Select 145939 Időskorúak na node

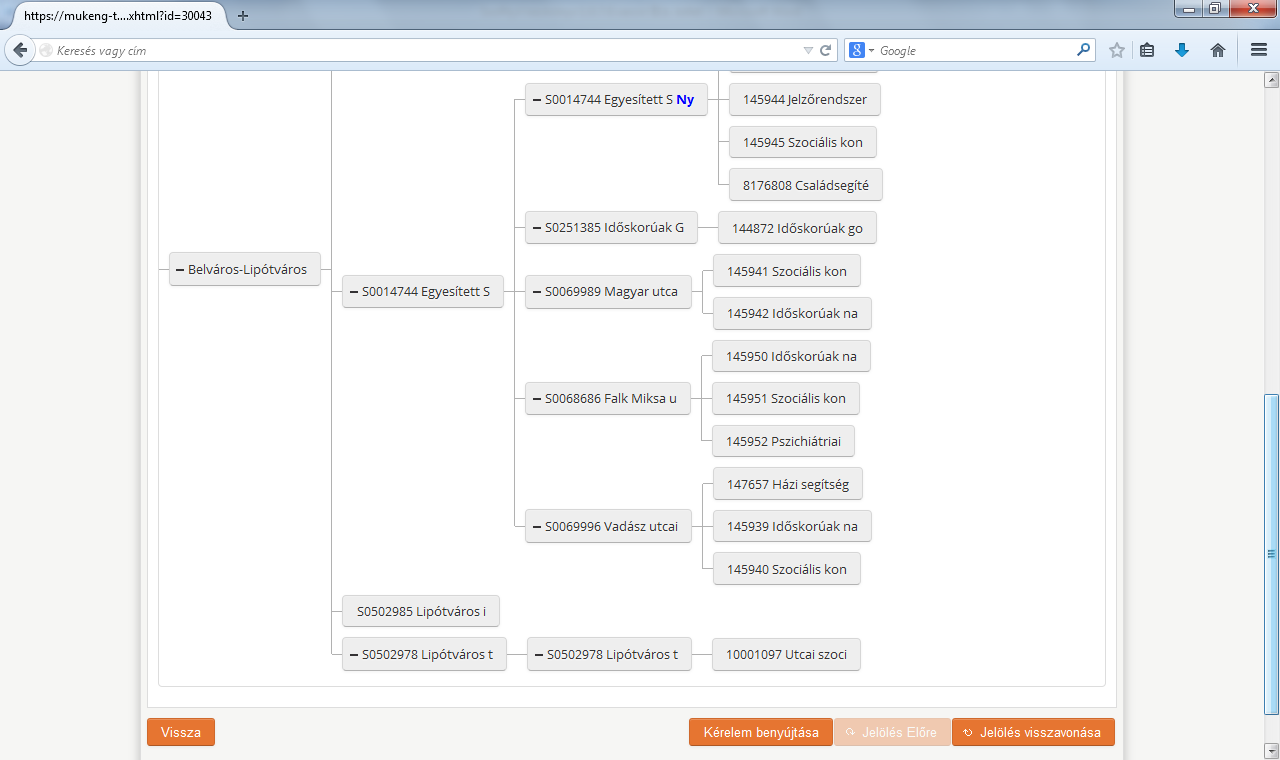pos(792,526)
